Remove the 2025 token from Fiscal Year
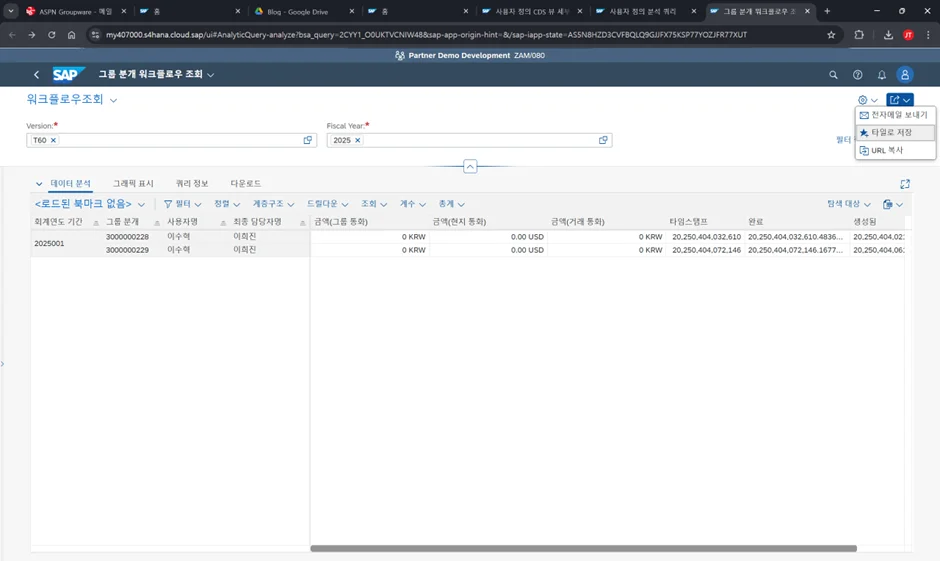 (x=357, y=140)
